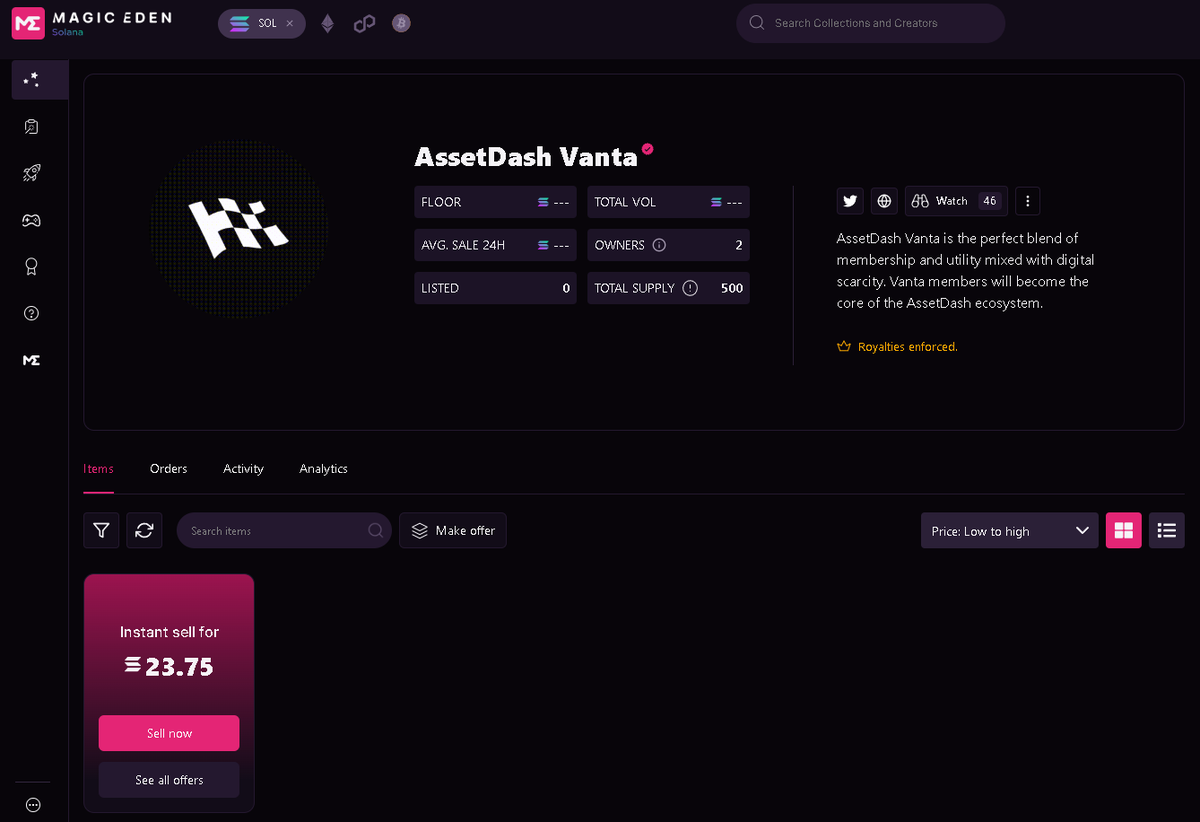The height and width of the screenshot is (822, 1200).
Task: Remove the SOL chain filter with its x
Action: [290, 23]
